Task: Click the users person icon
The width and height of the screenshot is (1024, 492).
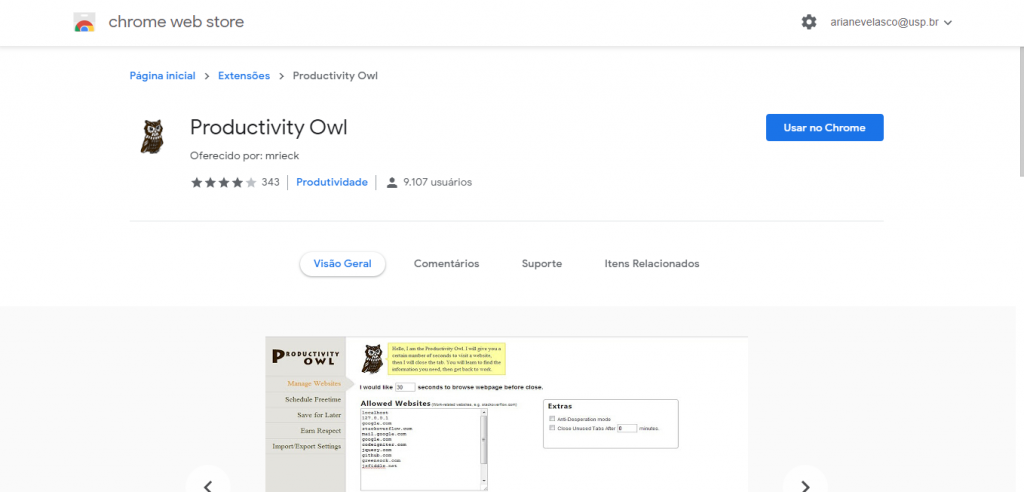Action: click(x=392, y=182)
